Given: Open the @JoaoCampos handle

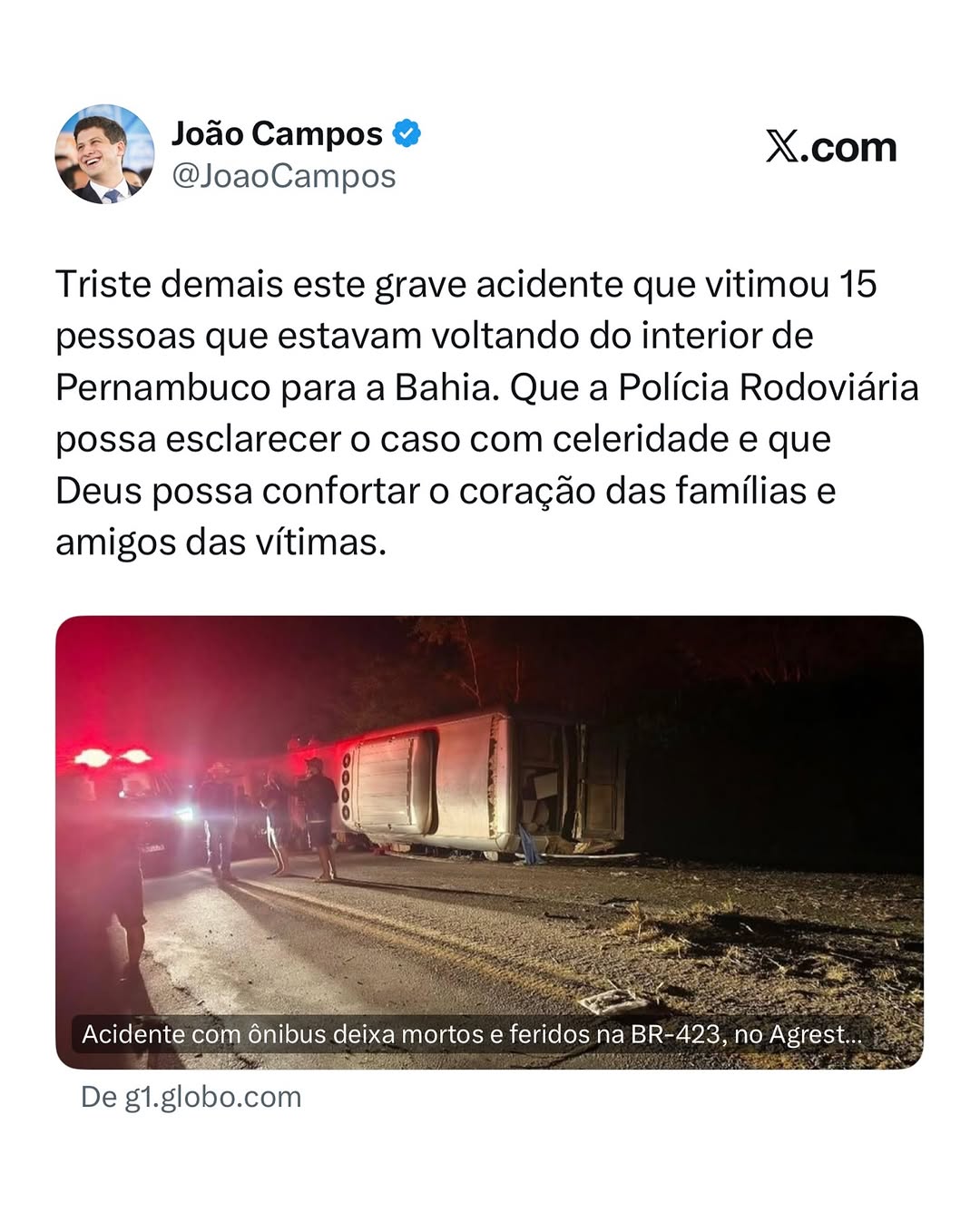Looking at the screenshot, I should point(284,175).
